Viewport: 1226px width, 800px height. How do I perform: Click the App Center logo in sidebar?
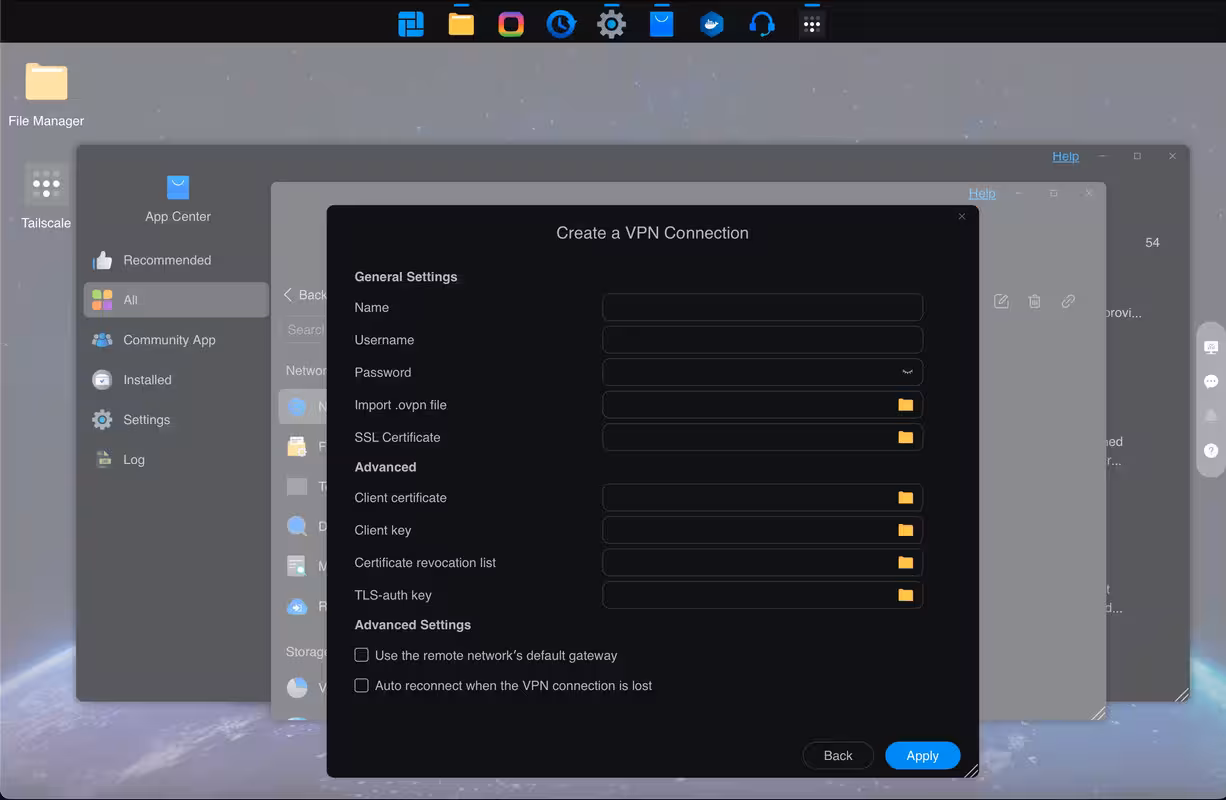tap(178, 187)
